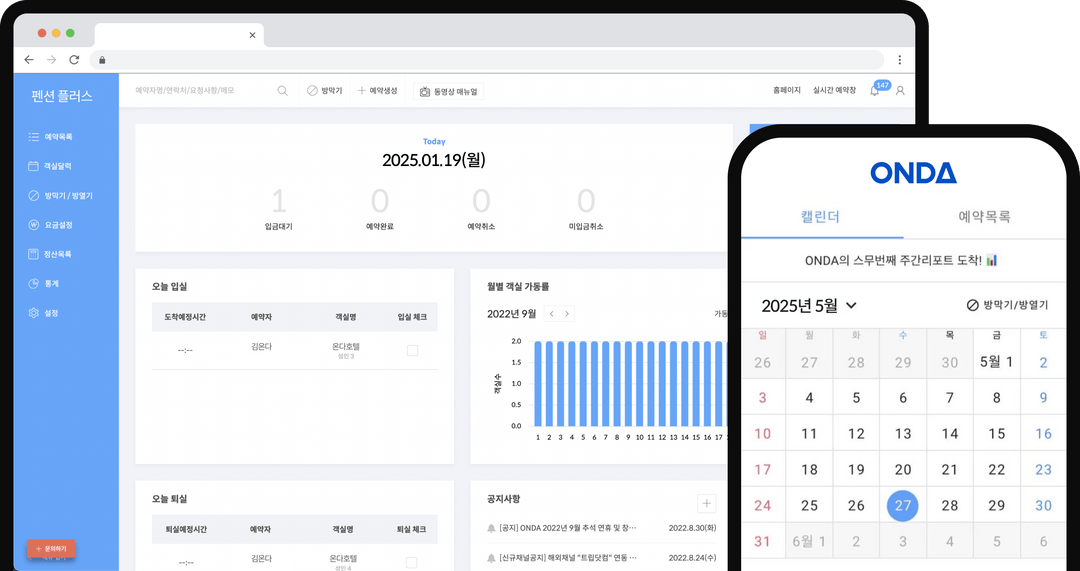Go to next month in 객실 가동률
Viewport: 1080px width, 571px height.
pos(567,314)
